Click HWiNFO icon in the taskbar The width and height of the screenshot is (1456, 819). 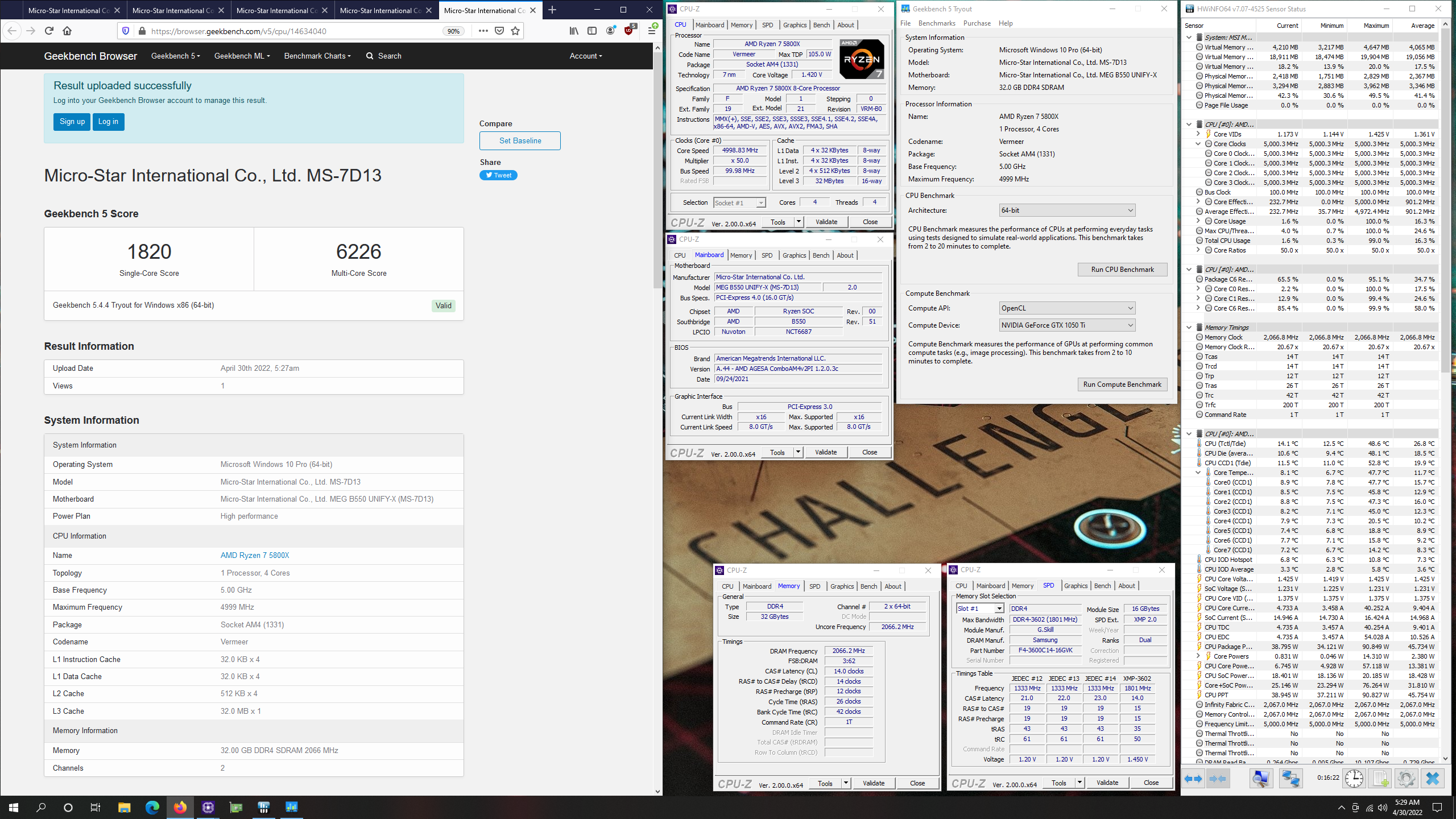264,807
